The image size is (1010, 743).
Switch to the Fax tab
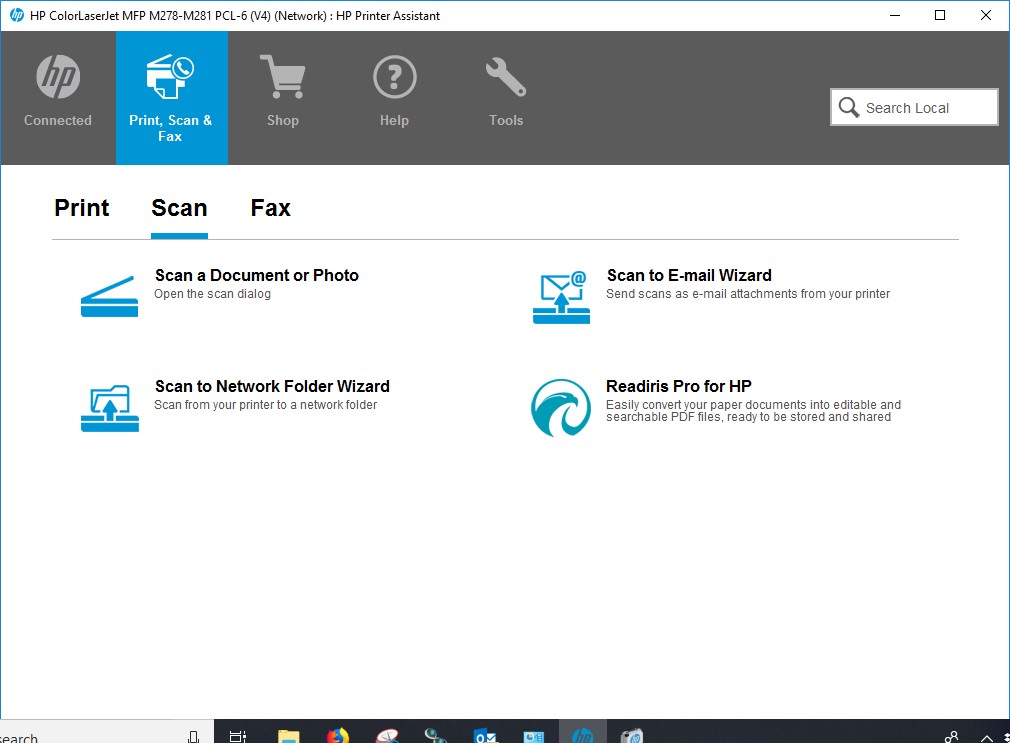coord(270,208)
